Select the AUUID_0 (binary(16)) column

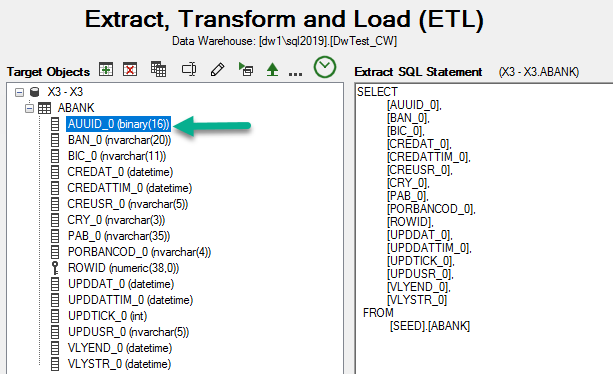(x=118, y=124)
